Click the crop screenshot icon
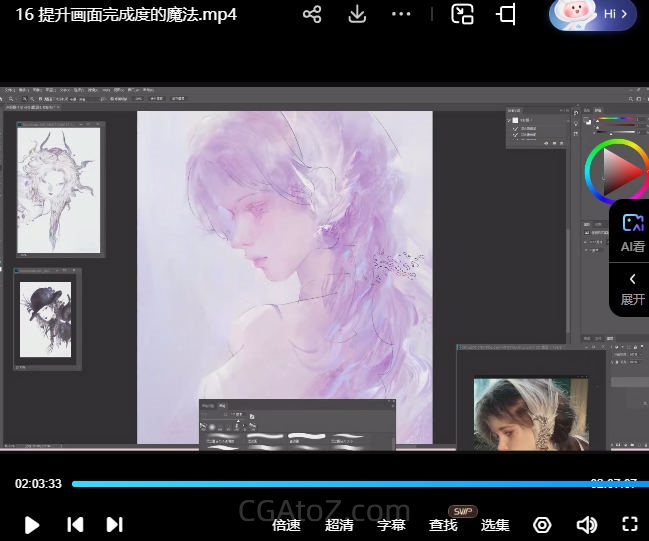This screenshot has width=649, height=541. pyautogui.click(x=507, y=14)
